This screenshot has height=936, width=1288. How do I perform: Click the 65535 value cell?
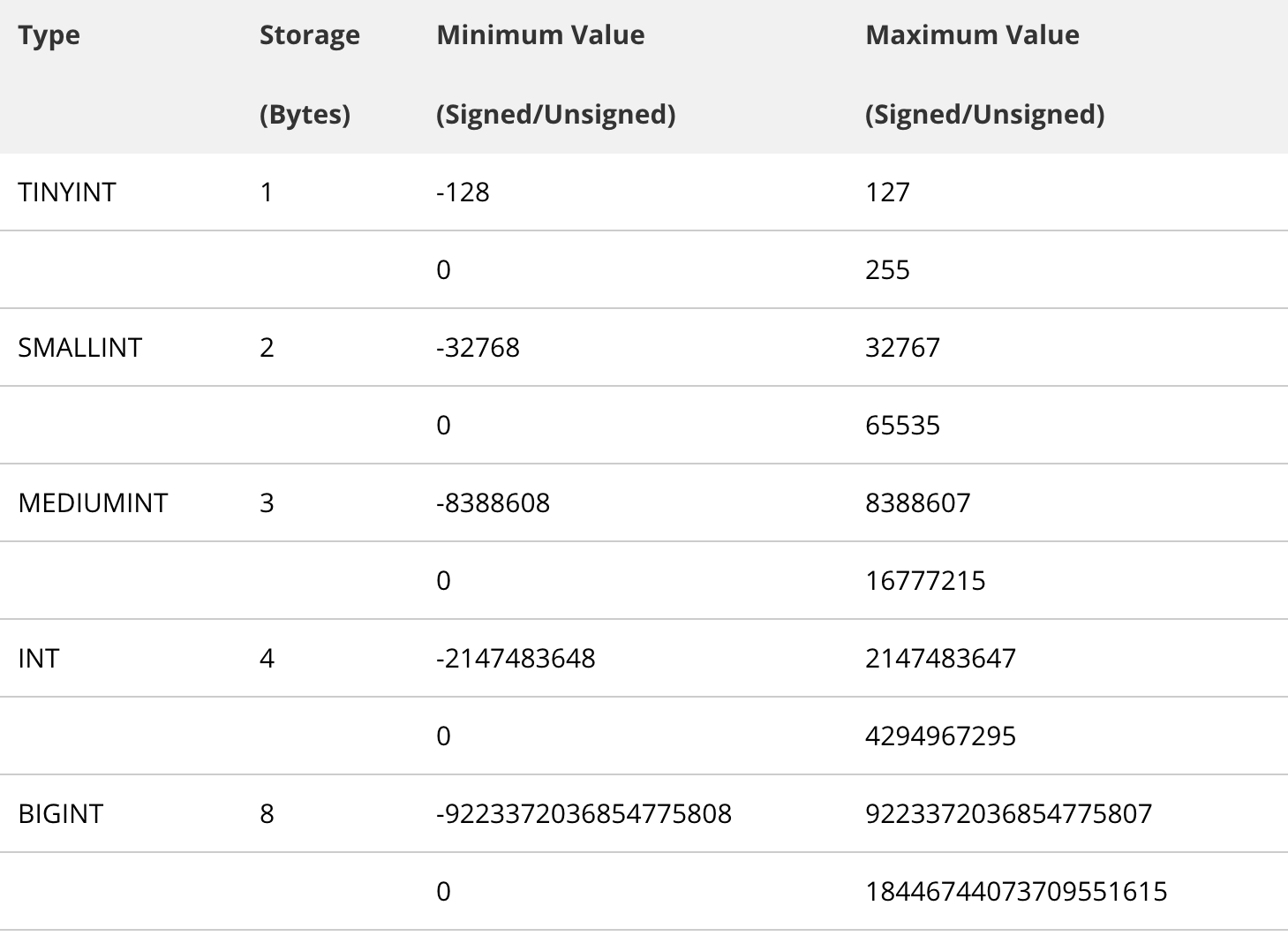(x=902, y=426)
